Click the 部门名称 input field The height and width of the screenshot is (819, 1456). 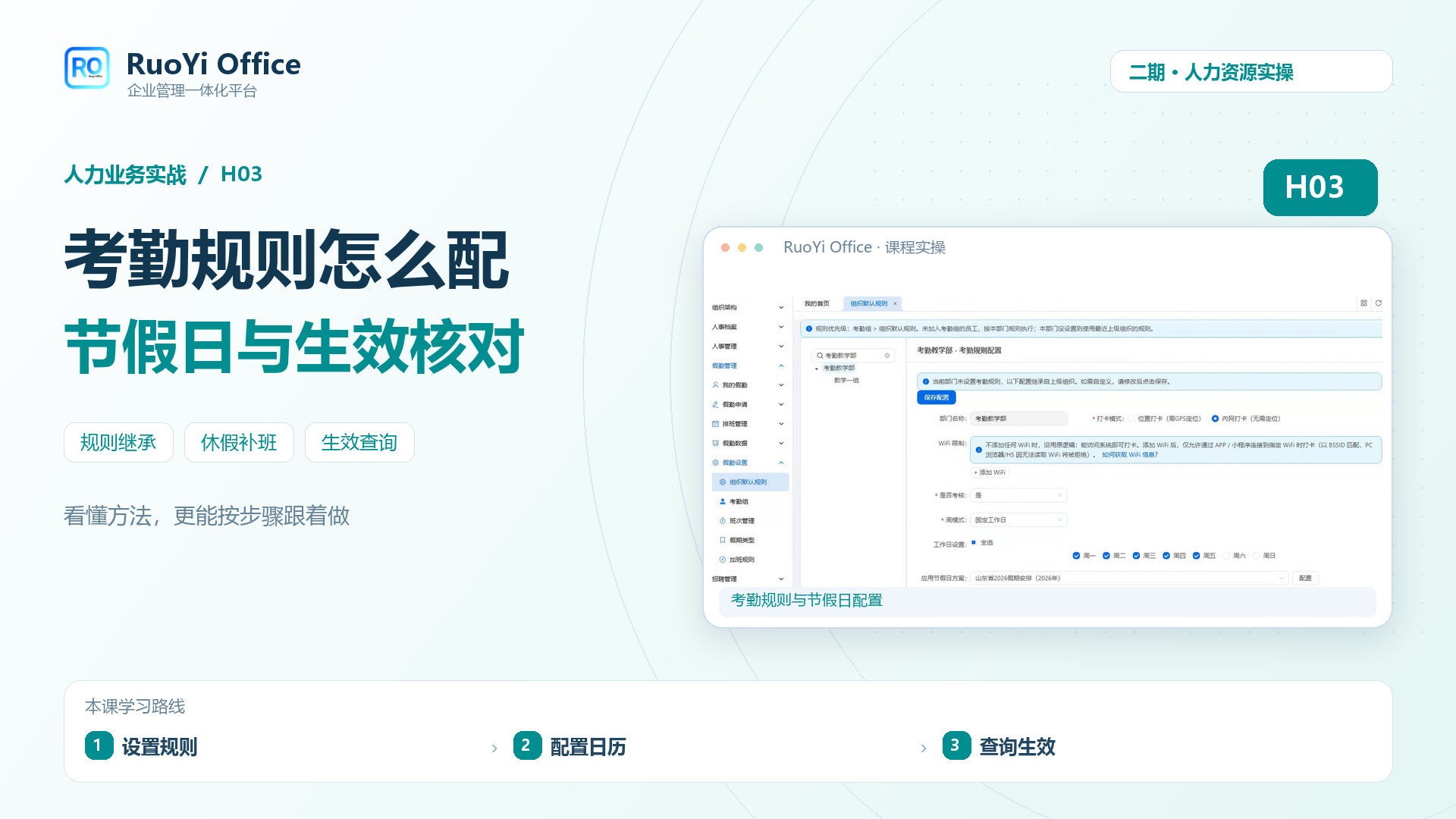pyautogui.click(x=1018, y=419)
